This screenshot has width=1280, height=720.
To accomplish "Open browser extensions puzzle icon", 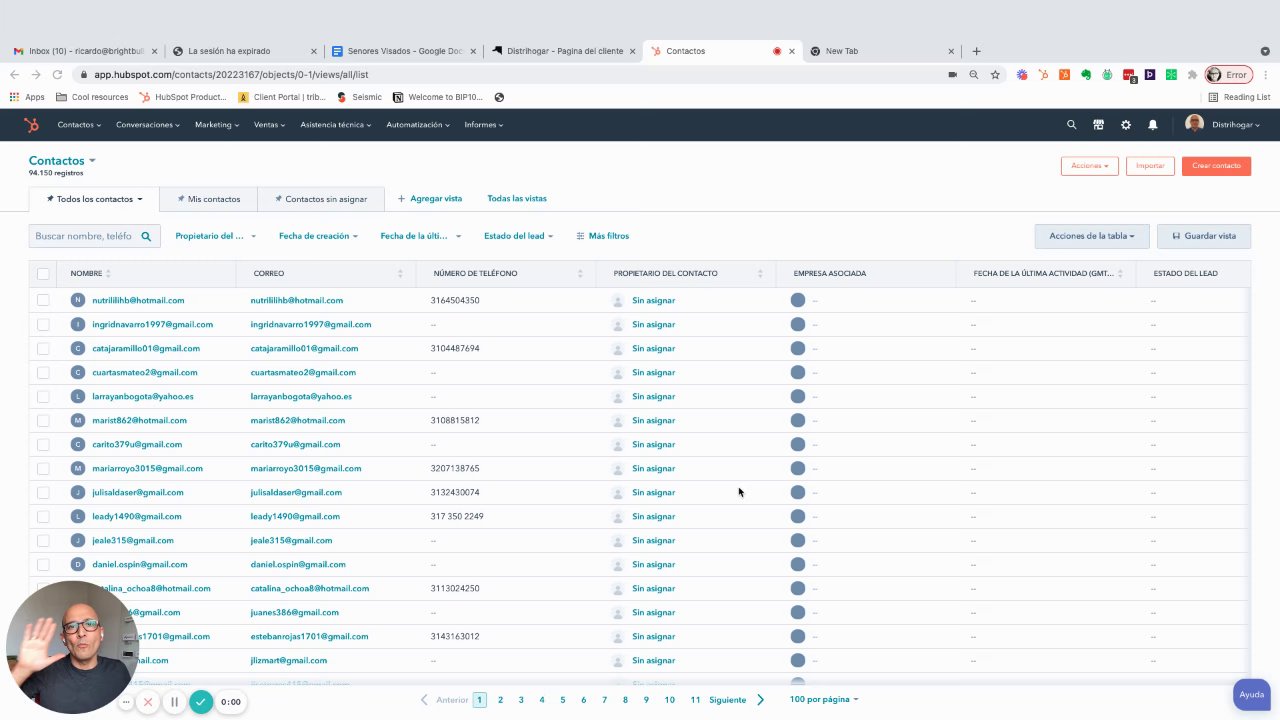I will tap(1192, 74).
